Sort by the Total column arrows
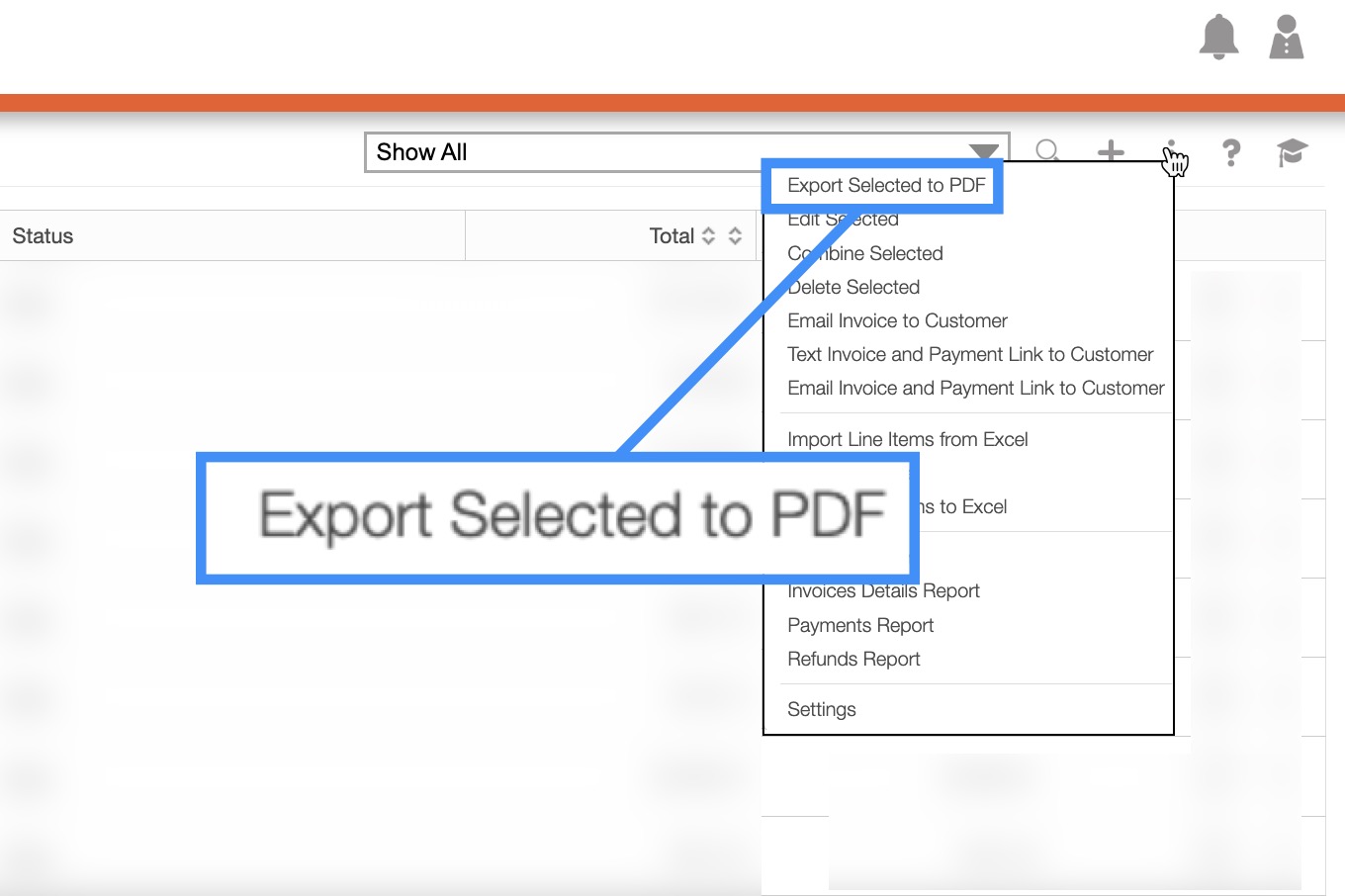 tap(708, 236)
